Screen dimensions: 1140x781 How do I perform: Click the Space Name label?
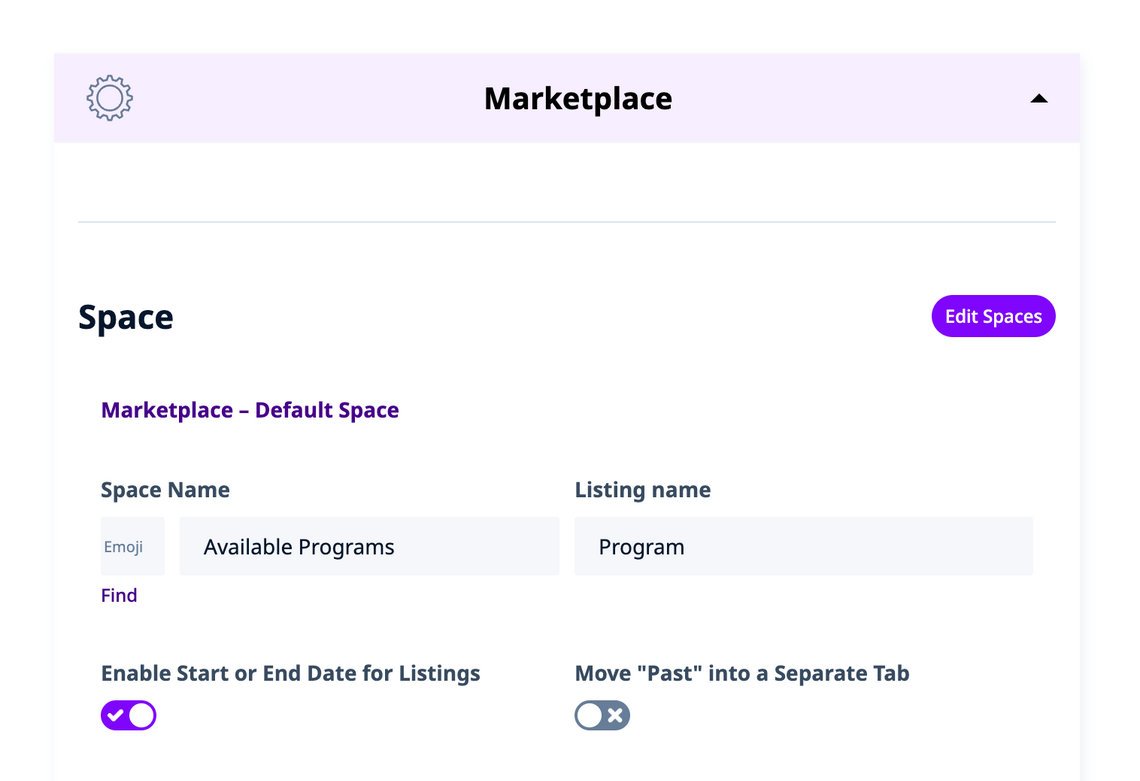165,490
